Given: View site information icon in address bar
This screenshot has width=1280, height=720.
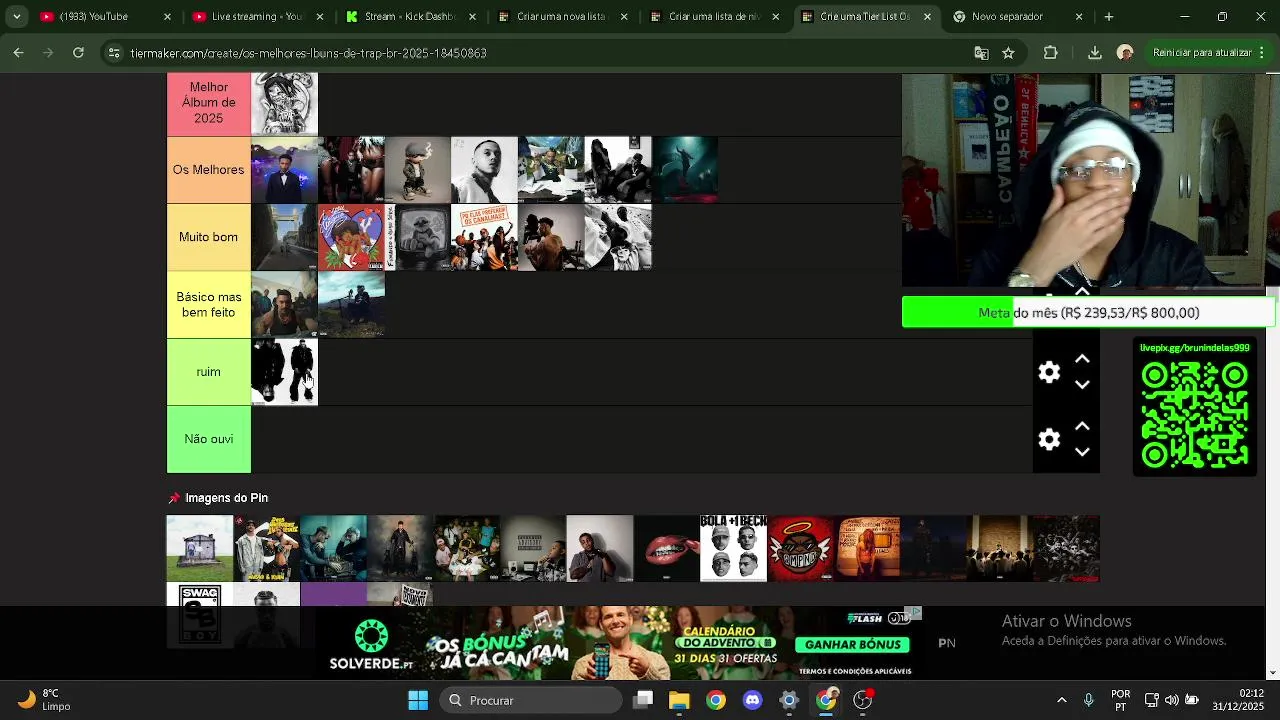Looking at the screenshot, I should click(x=114, y=53).
